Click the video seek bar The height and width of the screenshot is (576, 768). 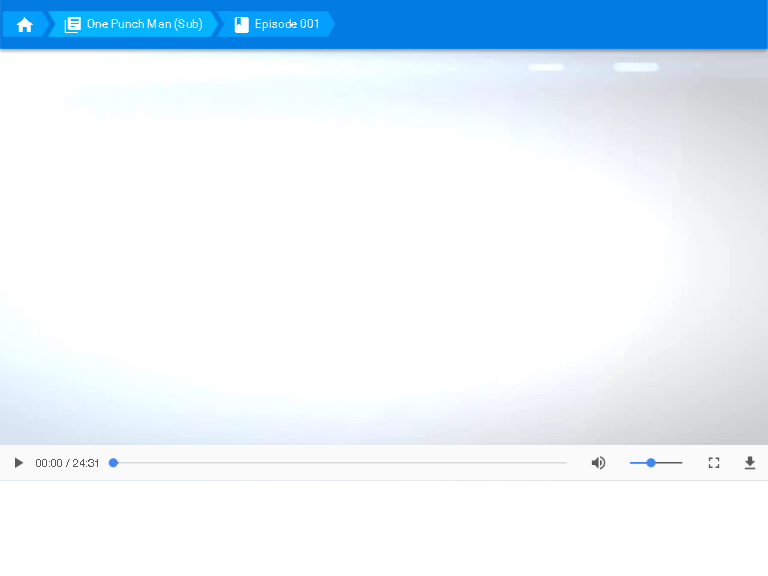click(x=338, y=463)
